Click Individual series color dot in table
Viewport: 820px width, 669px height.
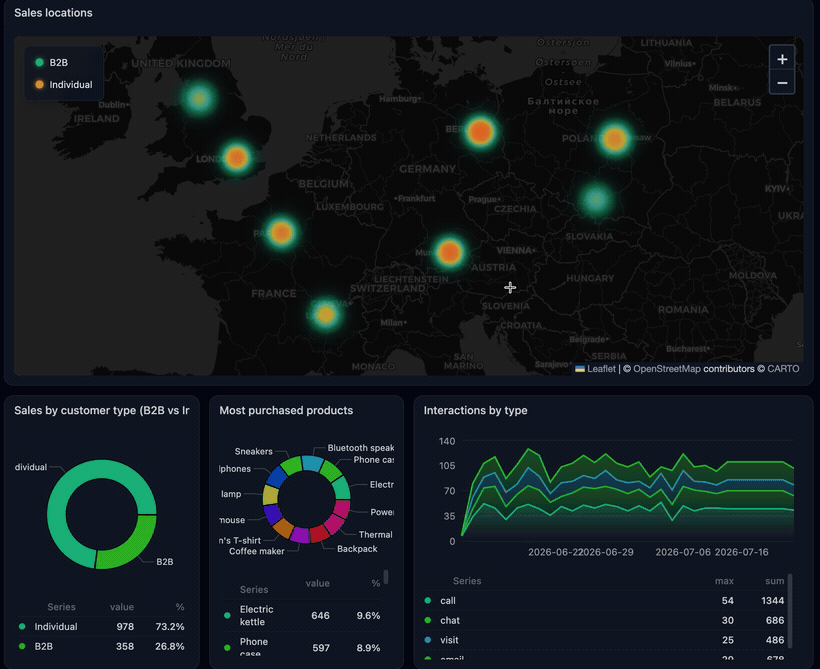pos(22,626)
